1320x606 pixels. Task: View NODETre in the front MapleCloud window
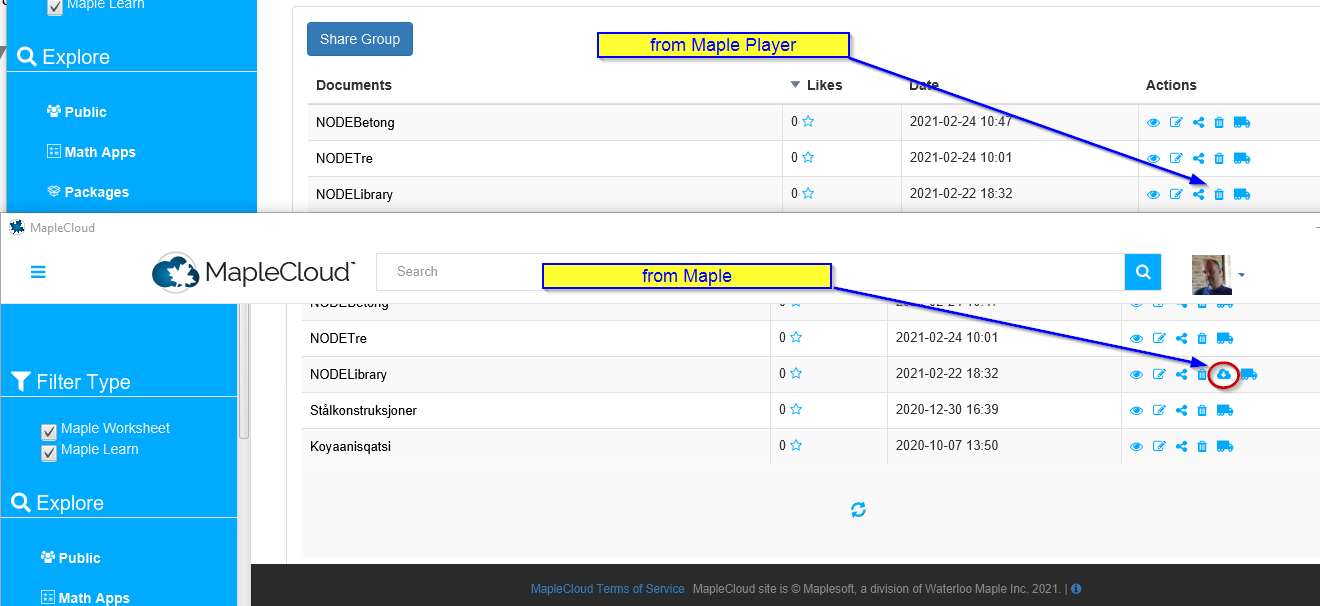[1136, 338]
